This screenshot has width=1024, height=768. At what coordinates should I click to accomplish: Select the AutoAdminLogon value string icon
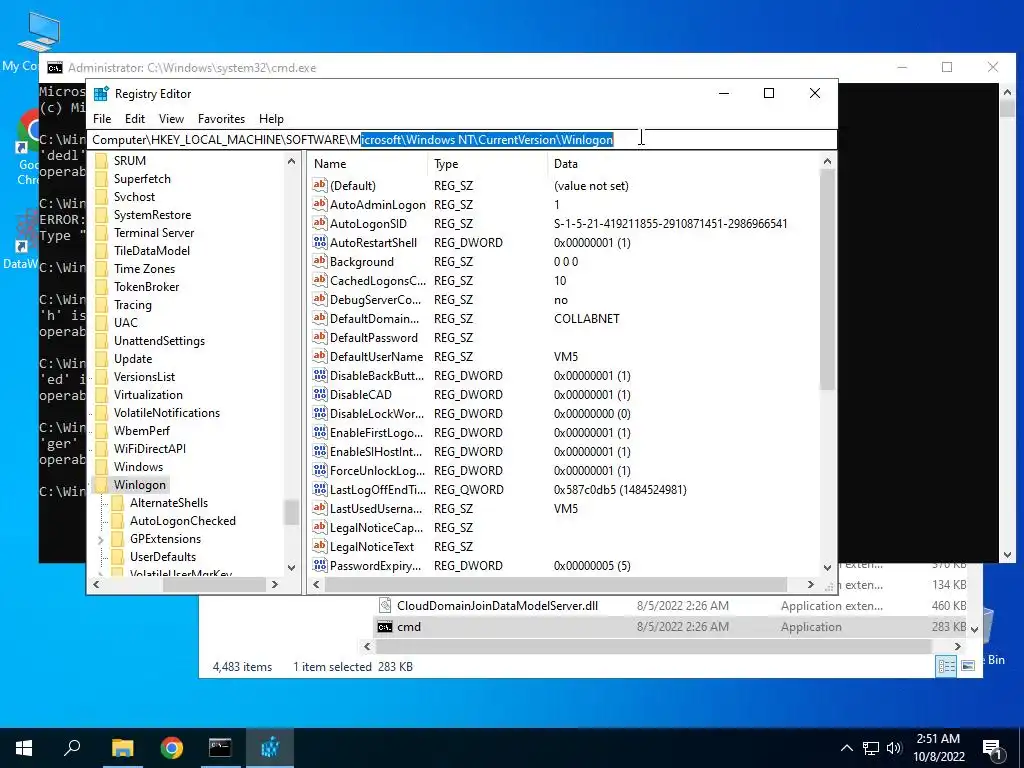[x=319, y=204]
